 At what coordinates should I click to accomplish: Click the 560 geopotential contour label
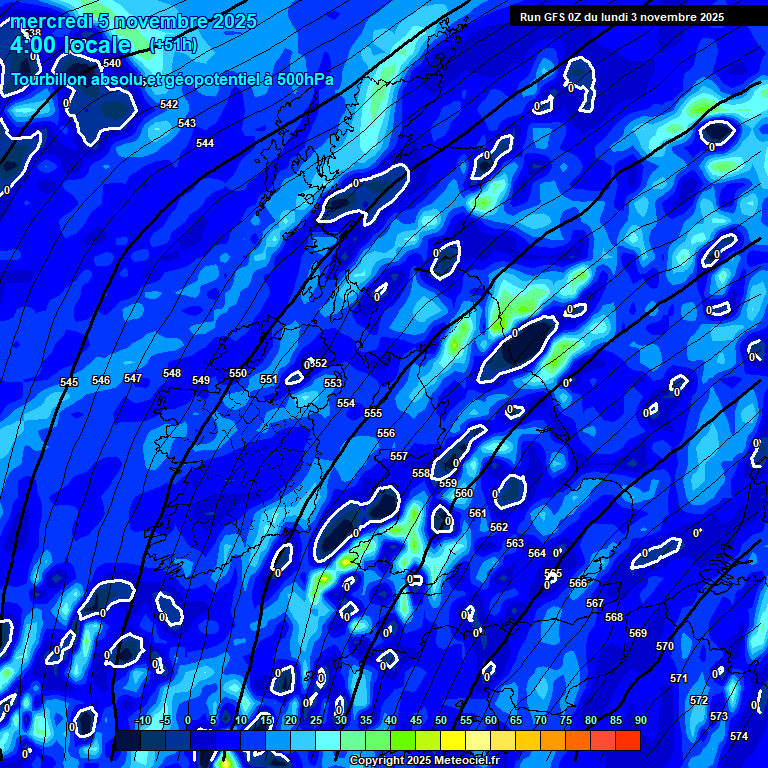[x=464, y=493]
